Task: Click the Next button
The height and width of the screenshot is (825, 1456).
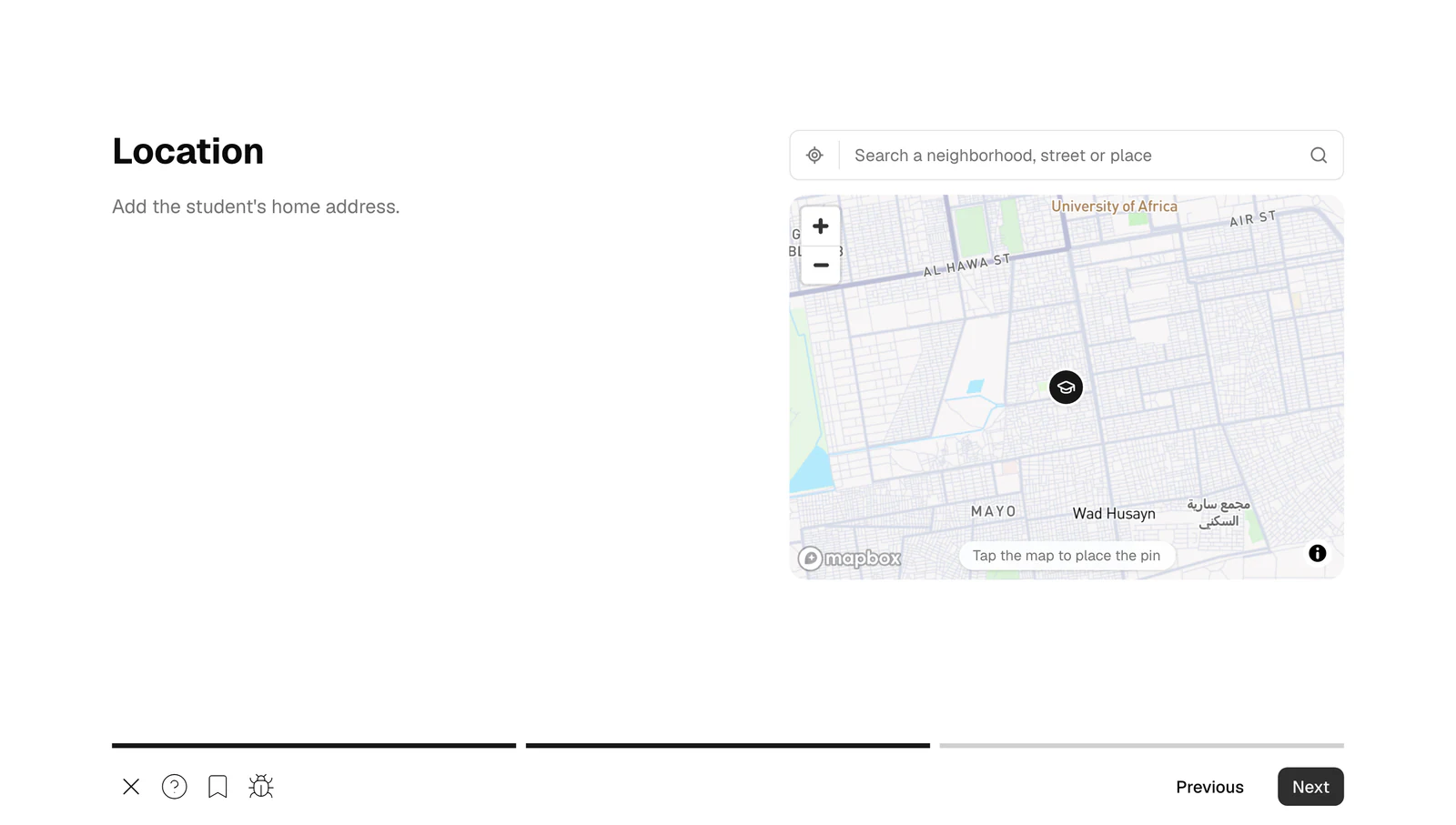Action: [1310, 787]
